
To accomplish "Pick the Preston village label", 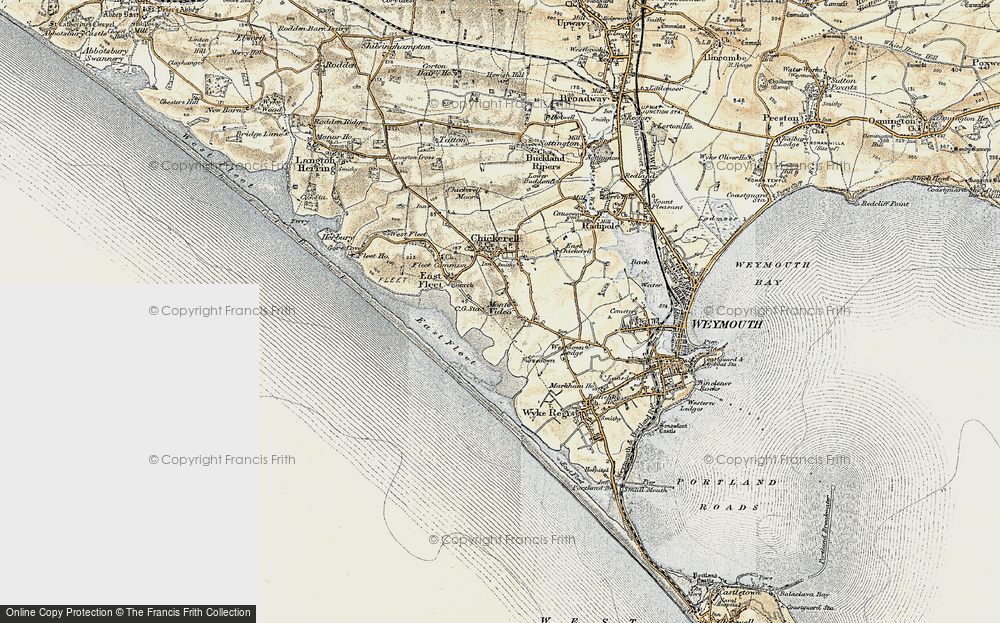I will [781, 118].
